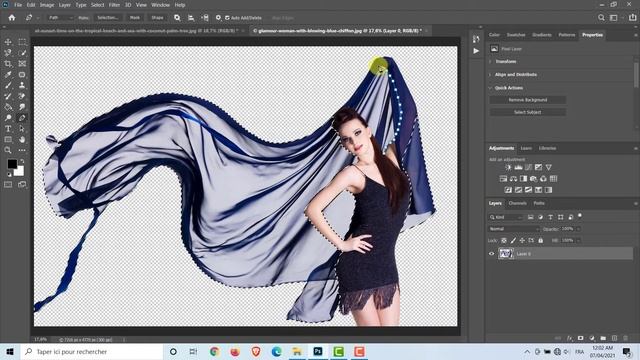
Task: Open the blend mode Normal dropdown
Action: point(514,229)
